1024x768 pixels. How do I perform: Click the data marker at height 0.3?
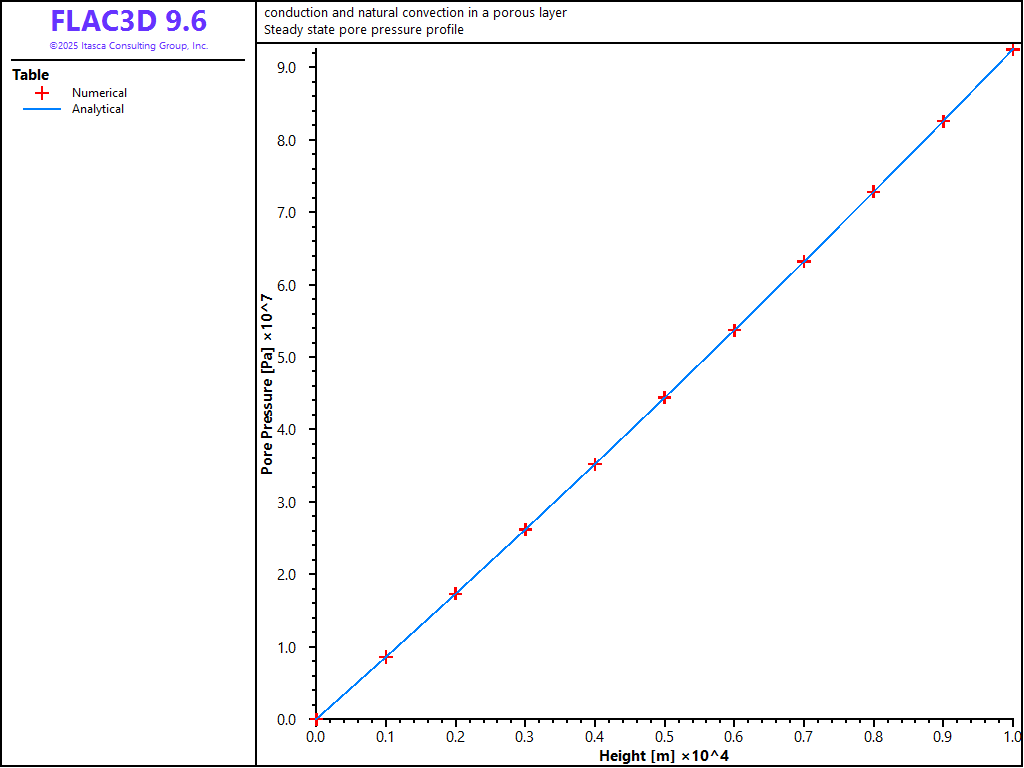coord(525,529)
